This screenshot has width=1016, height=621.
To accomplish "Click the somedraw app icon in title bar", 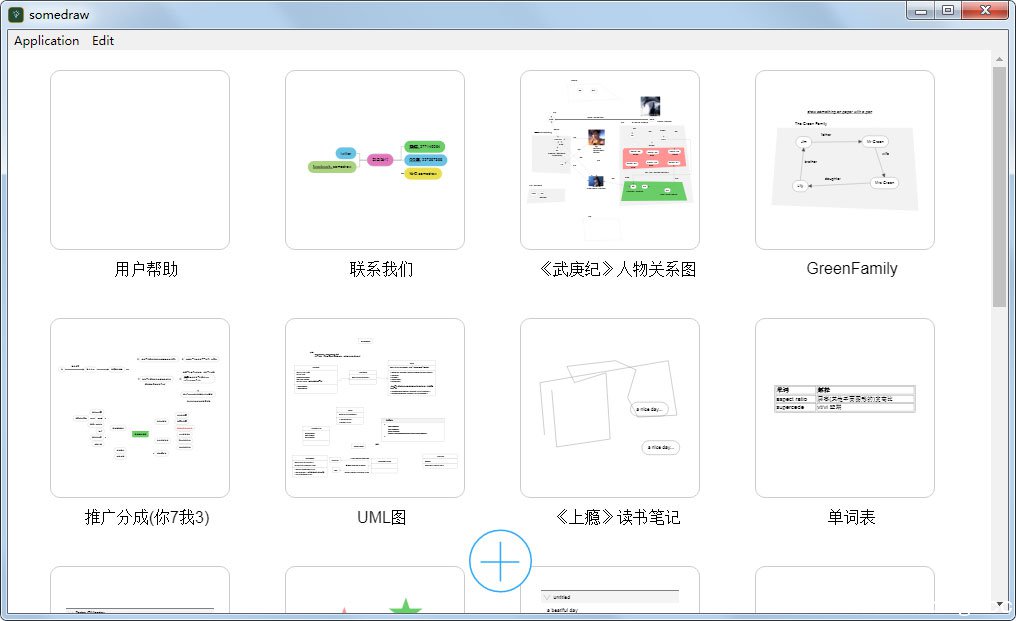I will coord(16,14).
